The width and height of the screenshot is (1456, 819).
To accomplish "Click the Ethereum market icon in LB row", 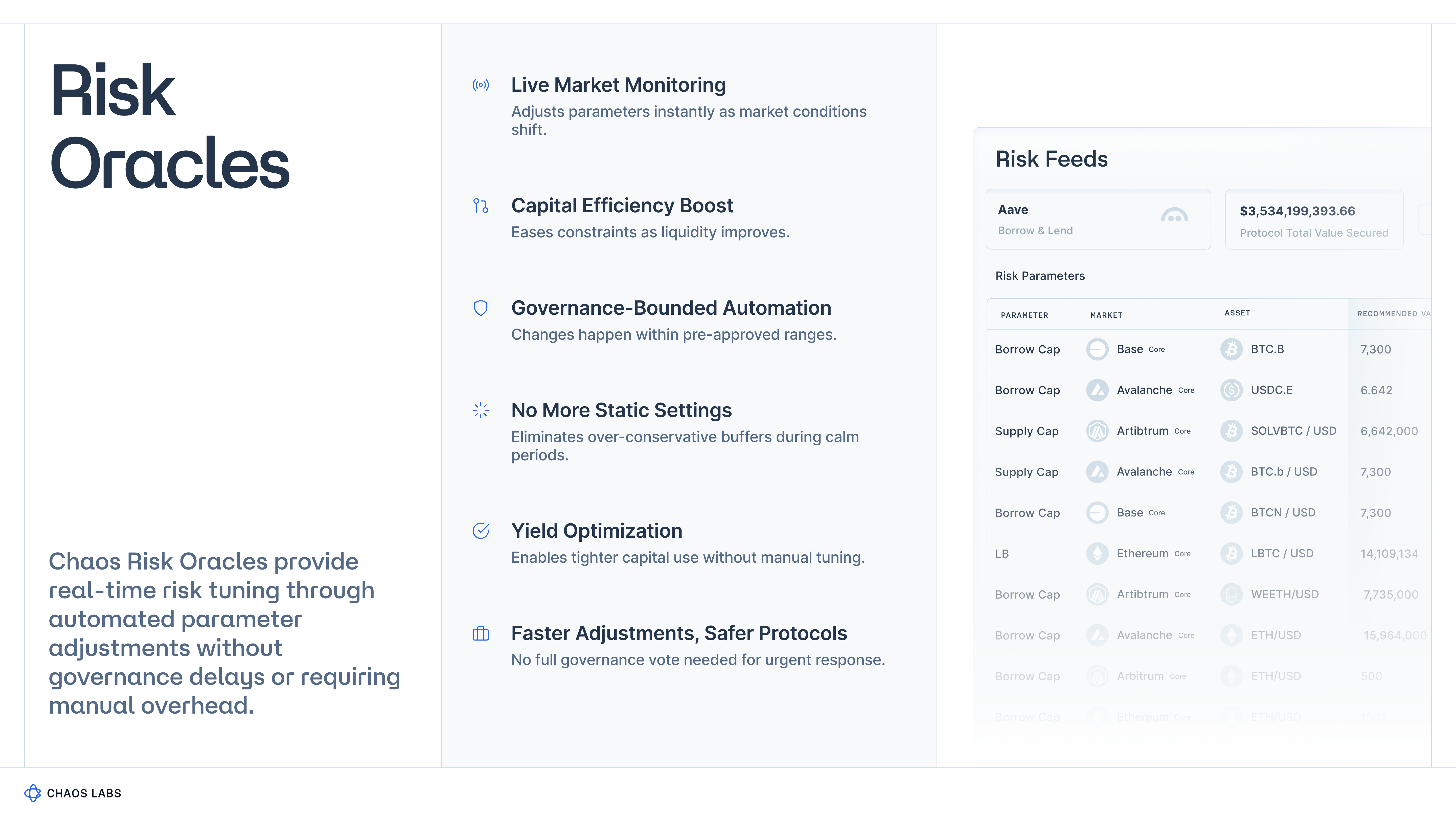I will [1097, 553].
